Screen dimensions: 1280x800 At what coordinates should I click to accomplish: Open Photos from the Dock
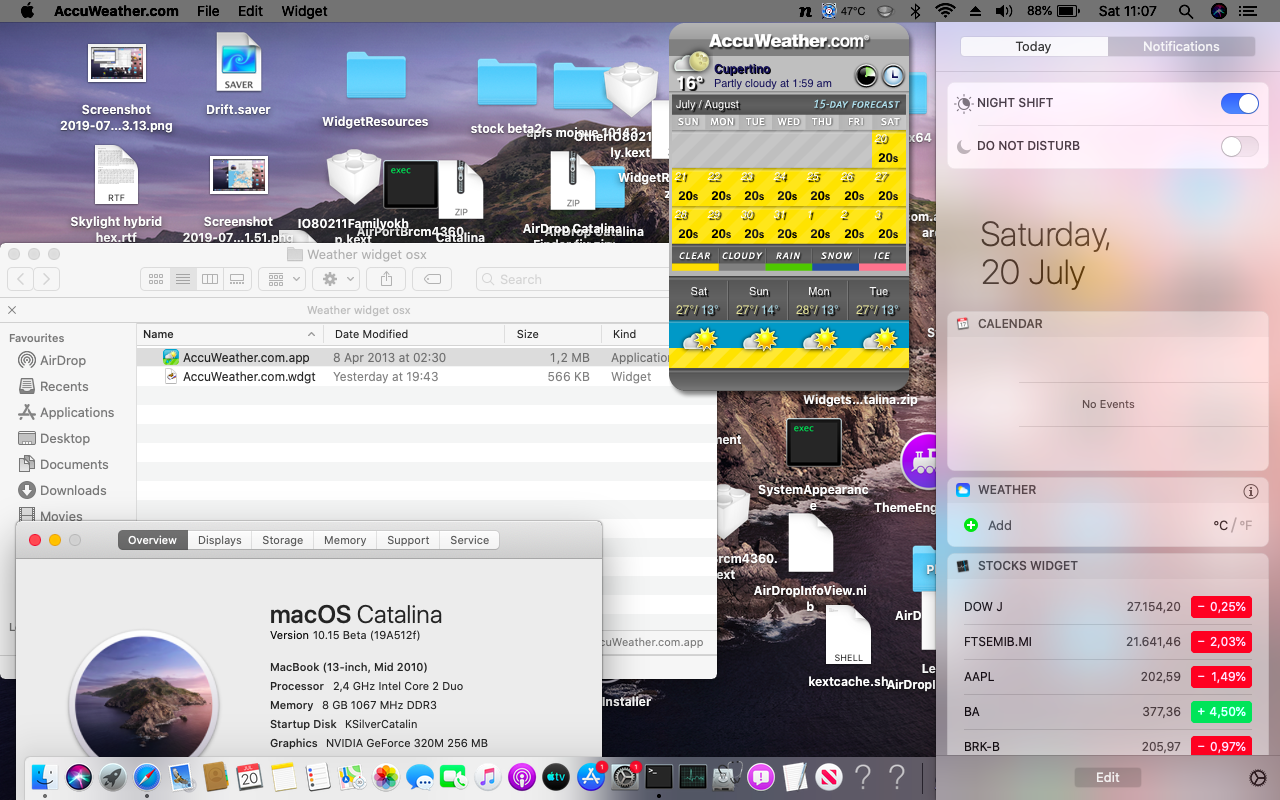[x=386, y=776]
